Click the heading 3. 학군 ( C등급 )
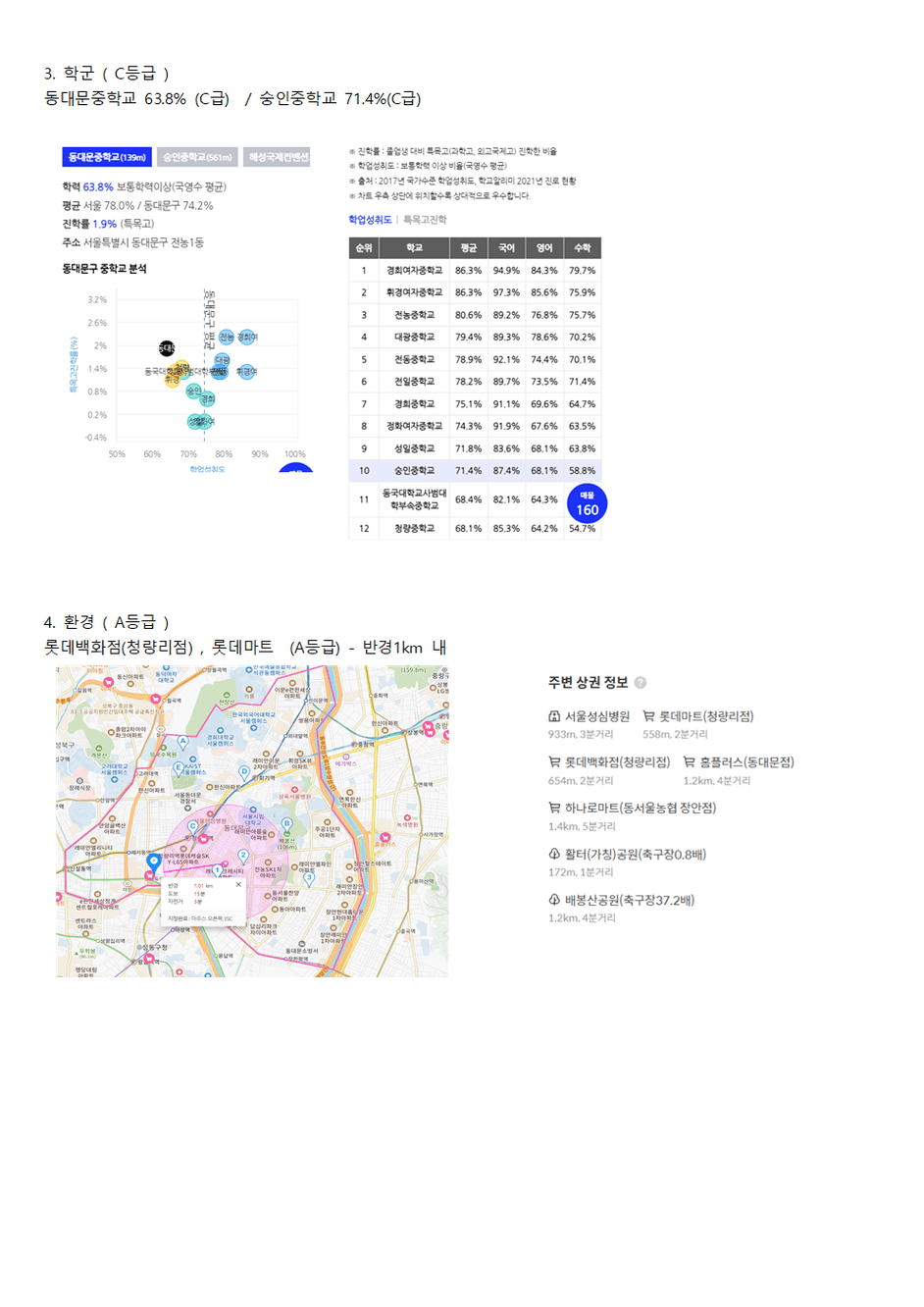 pos(107,74)
